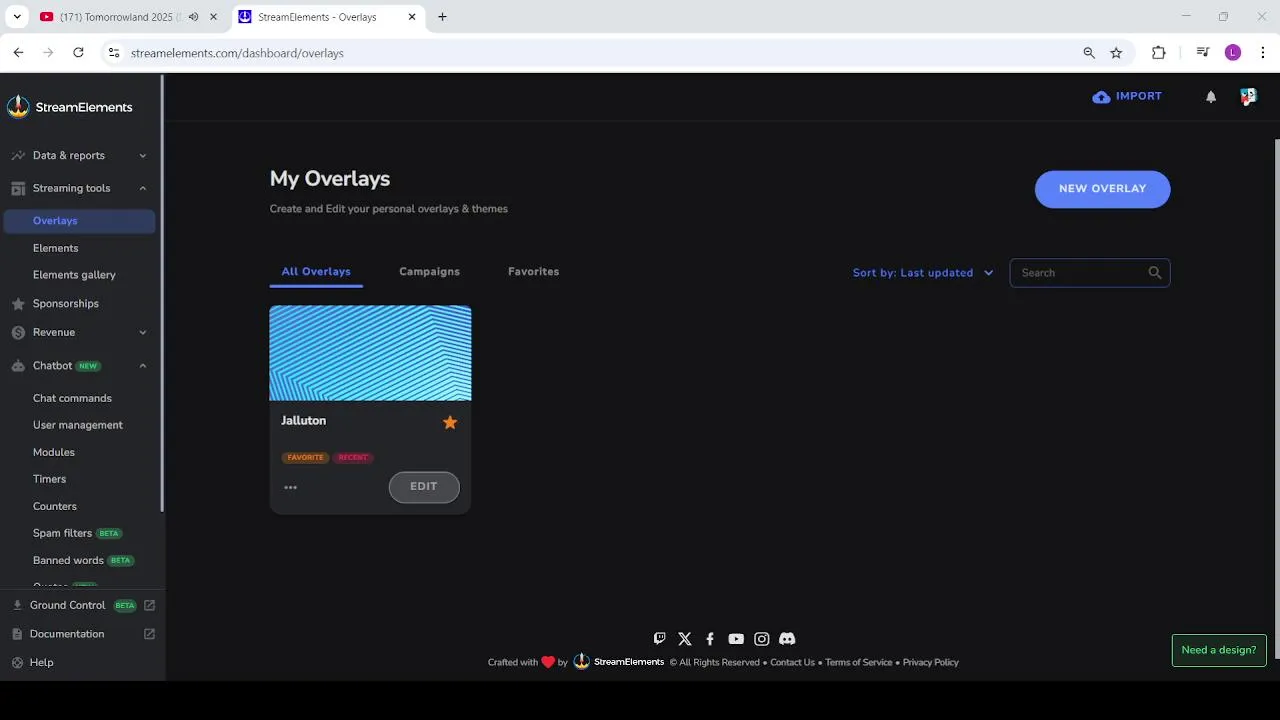
Task: Open Contact Us footer link
Action: click(792, 662)
